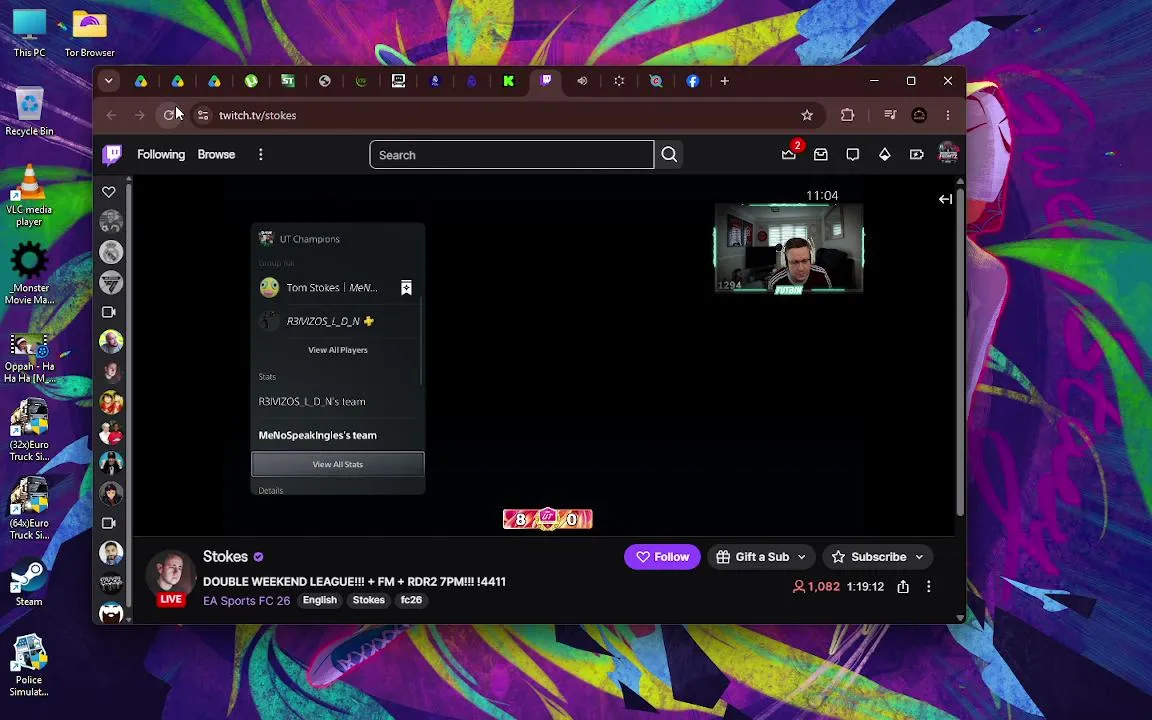Select the This PC desktop icon
Screen dimensions: 1152x720
click(29, 34)
